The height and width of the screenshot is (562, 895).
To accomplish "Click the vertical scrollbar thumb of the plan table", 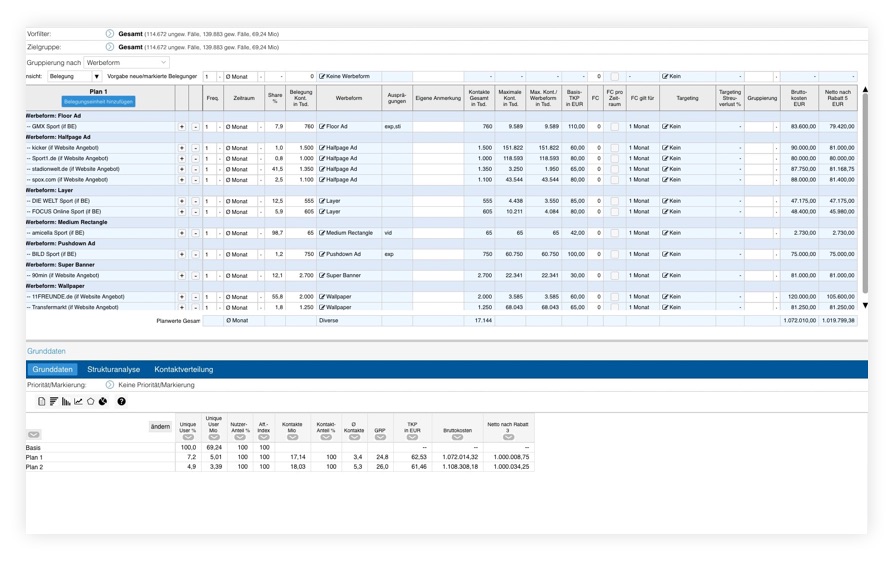I will 865,193.
